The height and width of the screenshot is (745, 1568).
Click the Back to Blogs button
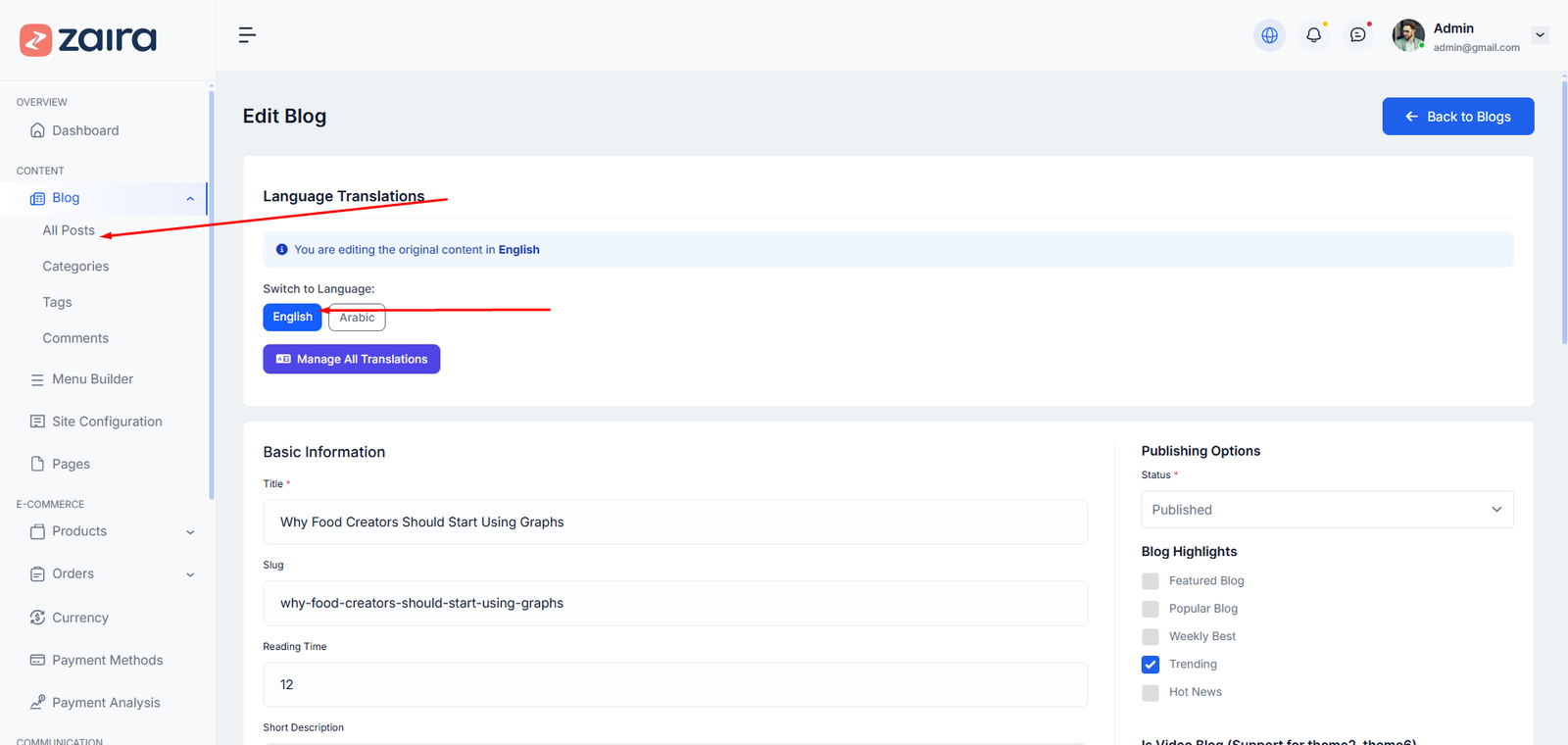point(1457,117)
